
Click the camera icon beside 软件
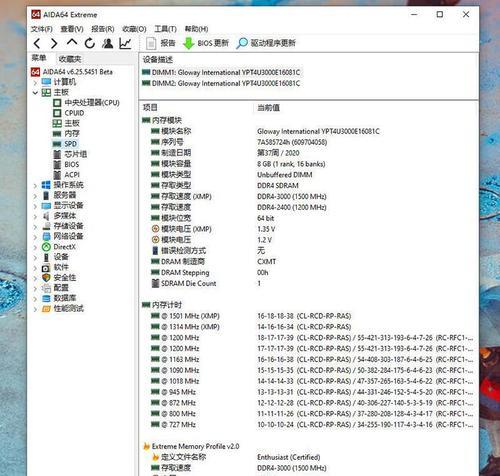coord(46,268)
